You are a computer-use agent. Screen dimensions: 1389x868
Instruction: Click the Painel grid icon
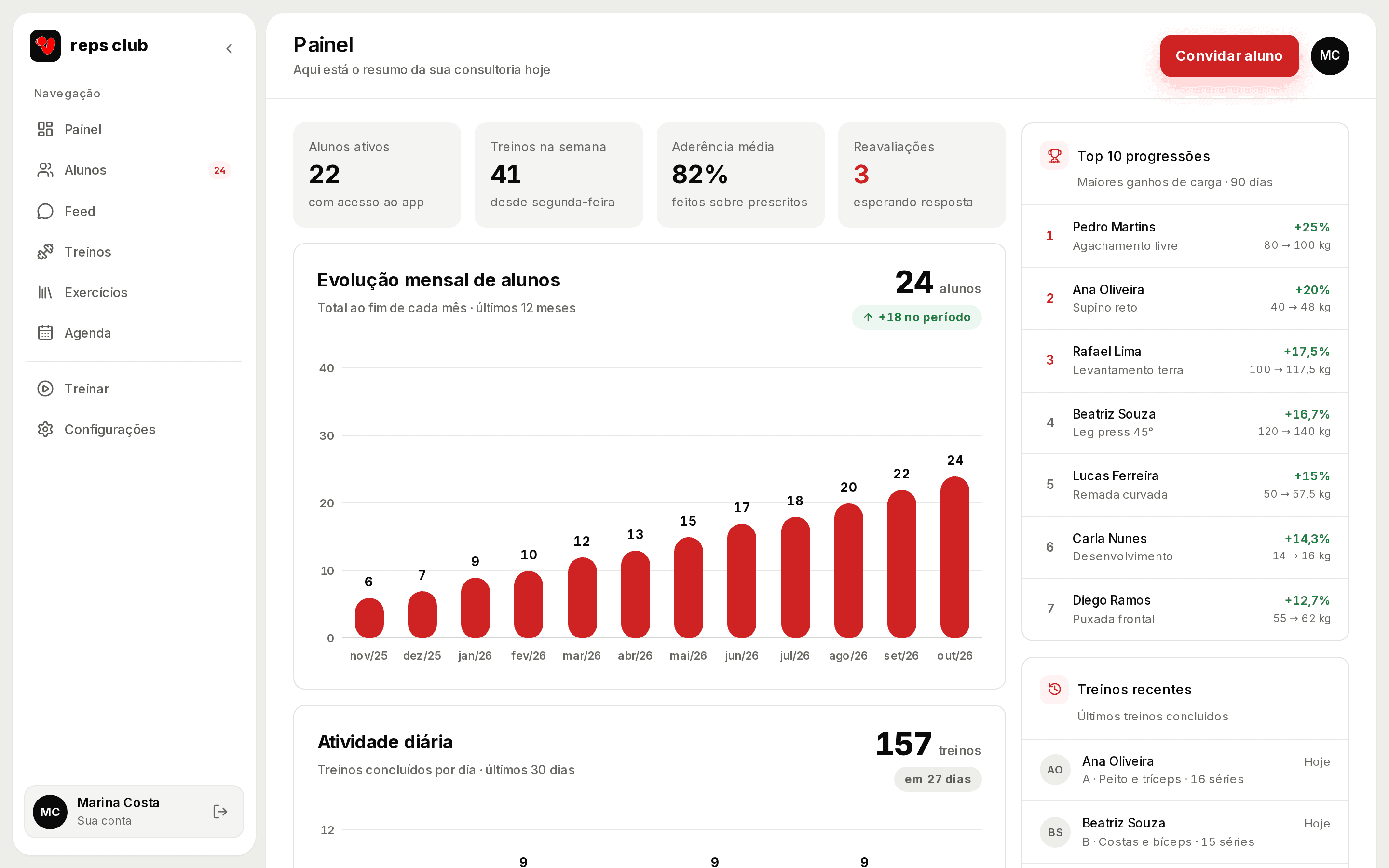pos(45,129)
